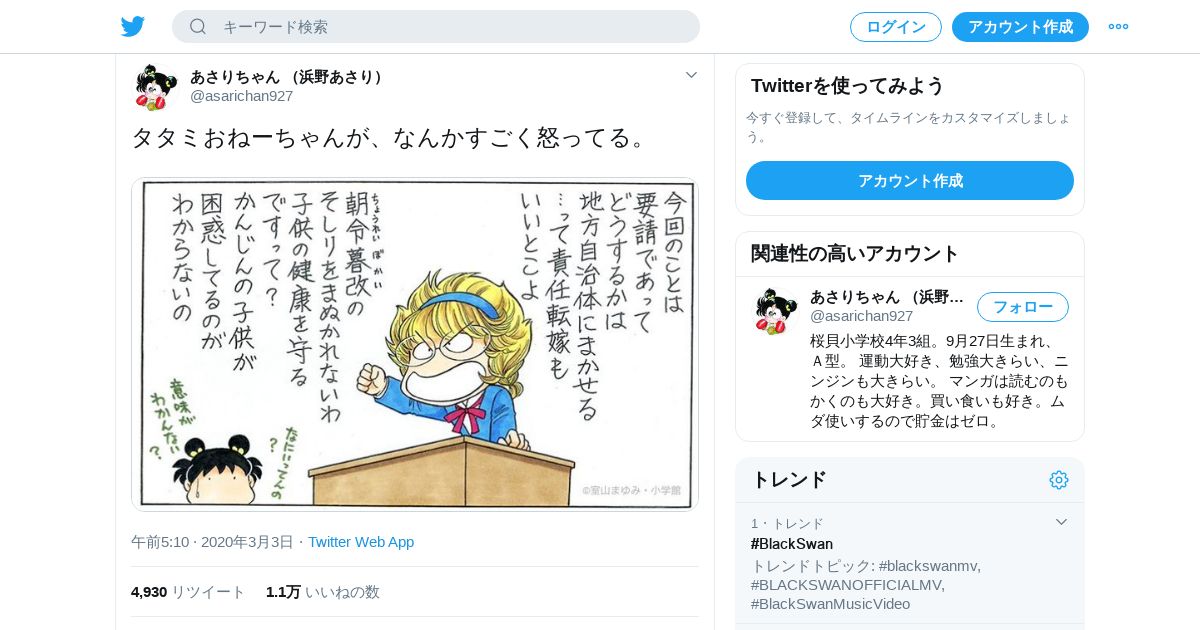Image resolution: width=1200 pixels, height=630 pixels.
Task: Open @asarichan927 handle in tweet header
Action: (241, 96)
